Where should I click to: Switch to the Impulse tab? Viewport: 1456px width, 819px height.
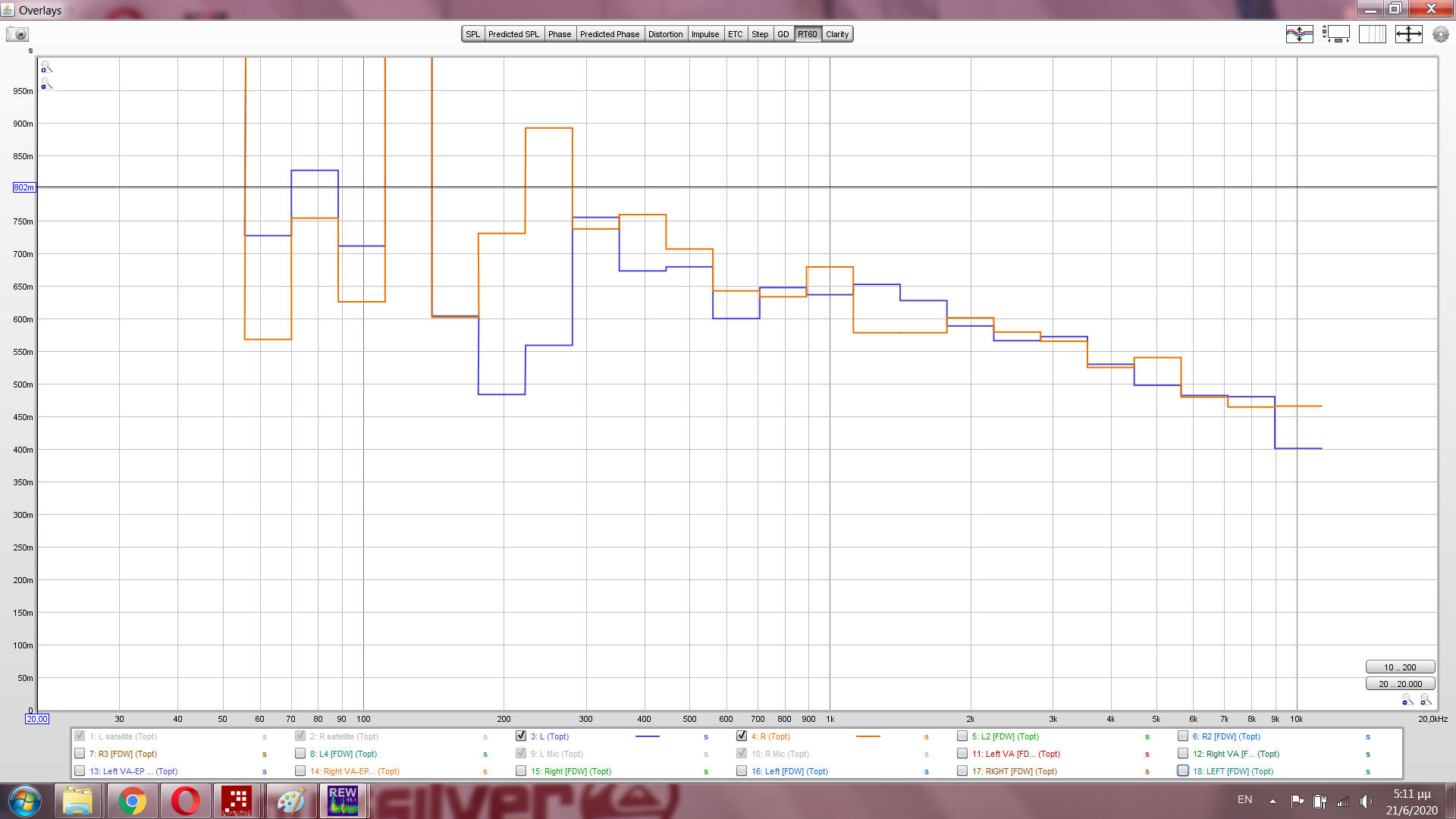pos(704,34)
